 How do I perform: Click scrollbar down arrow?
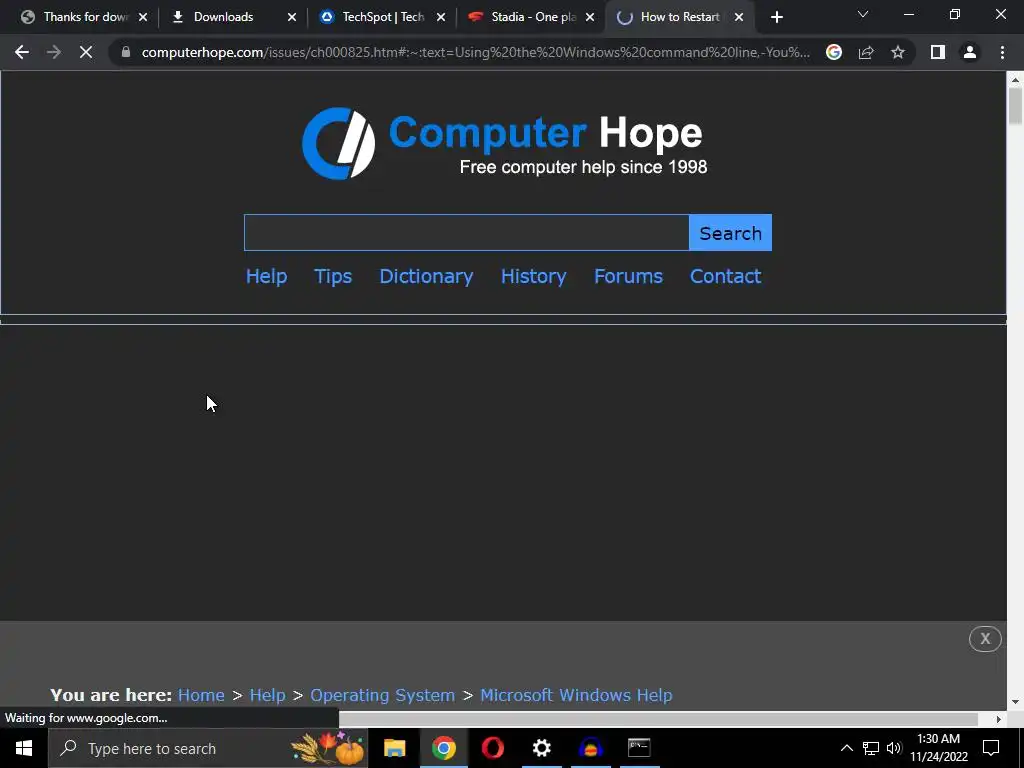pyautogui.click(x=1015, y=703)
